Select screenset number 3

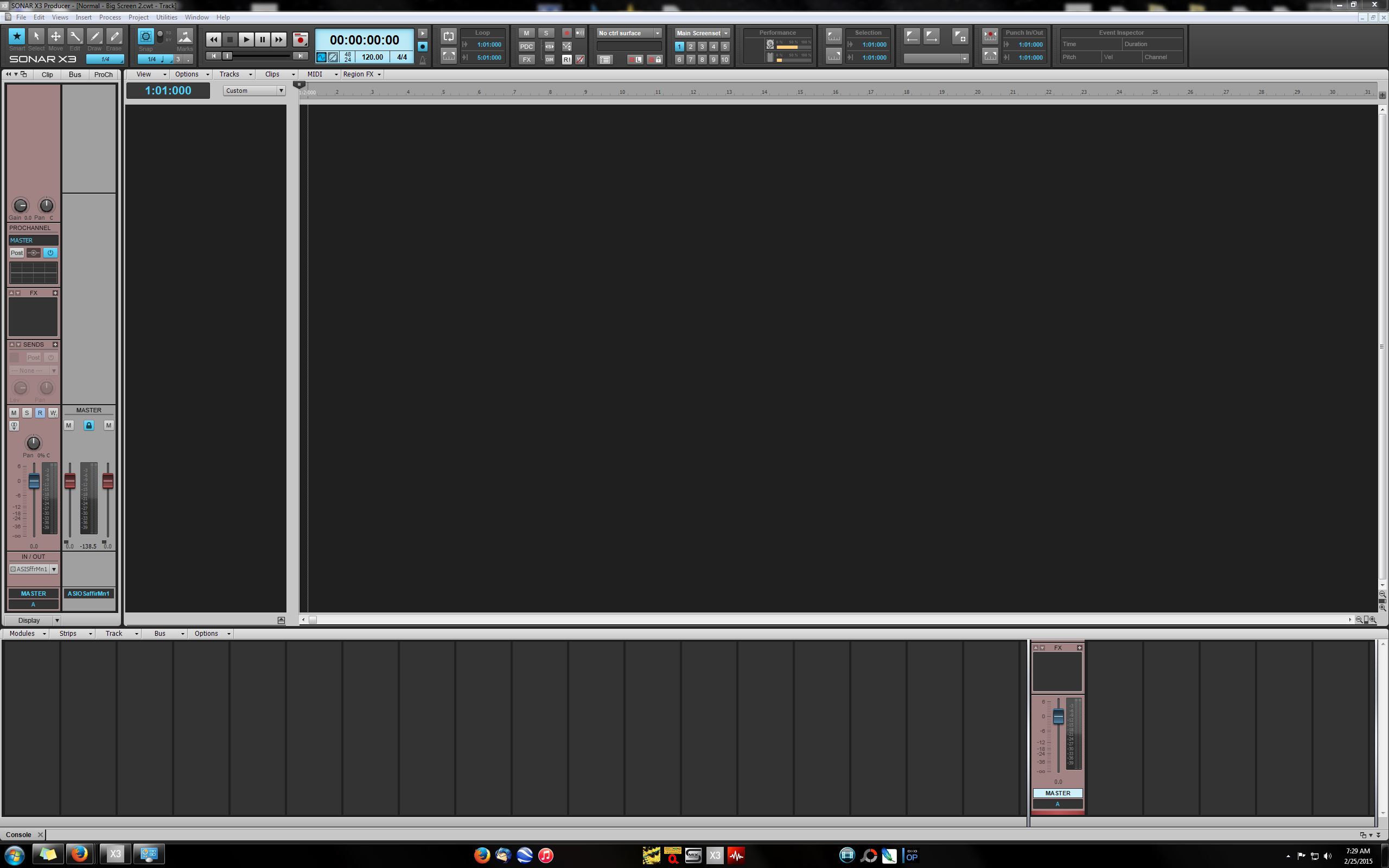coord(702,47)
